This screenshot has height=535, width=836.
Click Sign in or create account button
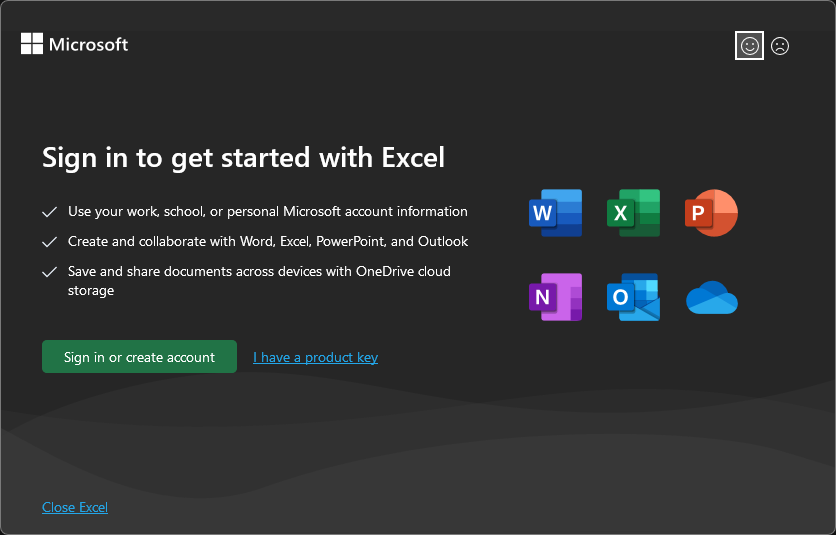[x=139, y=357]
